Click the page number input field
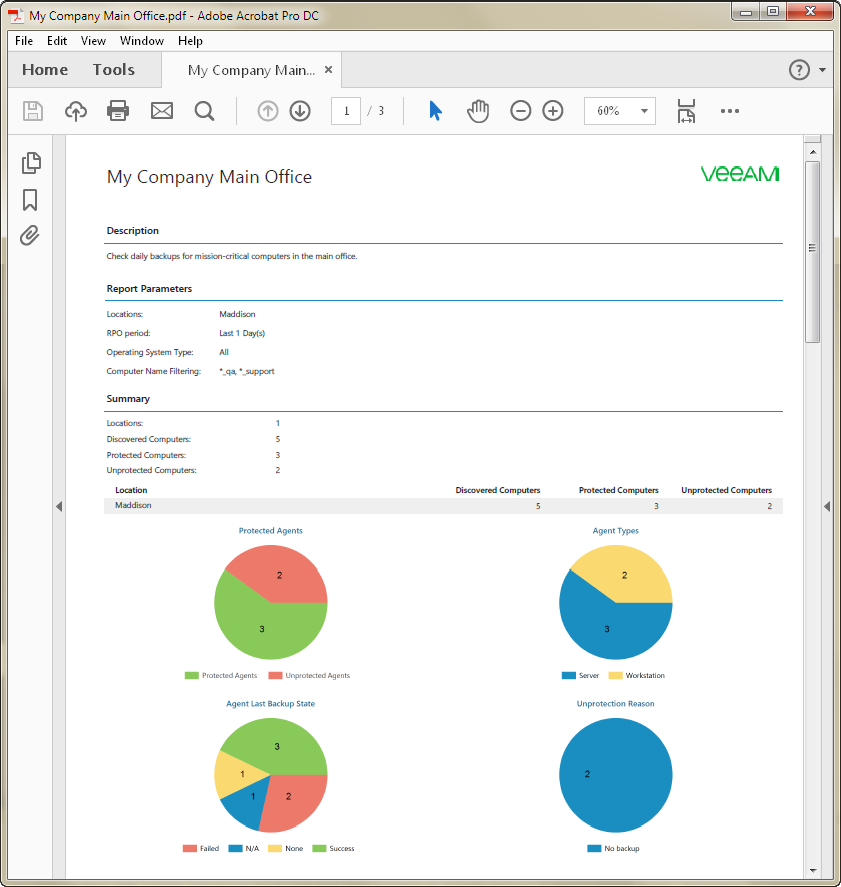Image resolution: width=841 pixels, height=887 pixels. pos(346,111)
